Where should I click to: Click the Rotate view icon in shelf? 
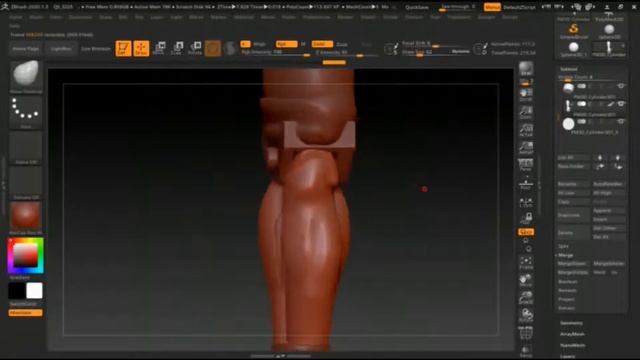point(526,316)
